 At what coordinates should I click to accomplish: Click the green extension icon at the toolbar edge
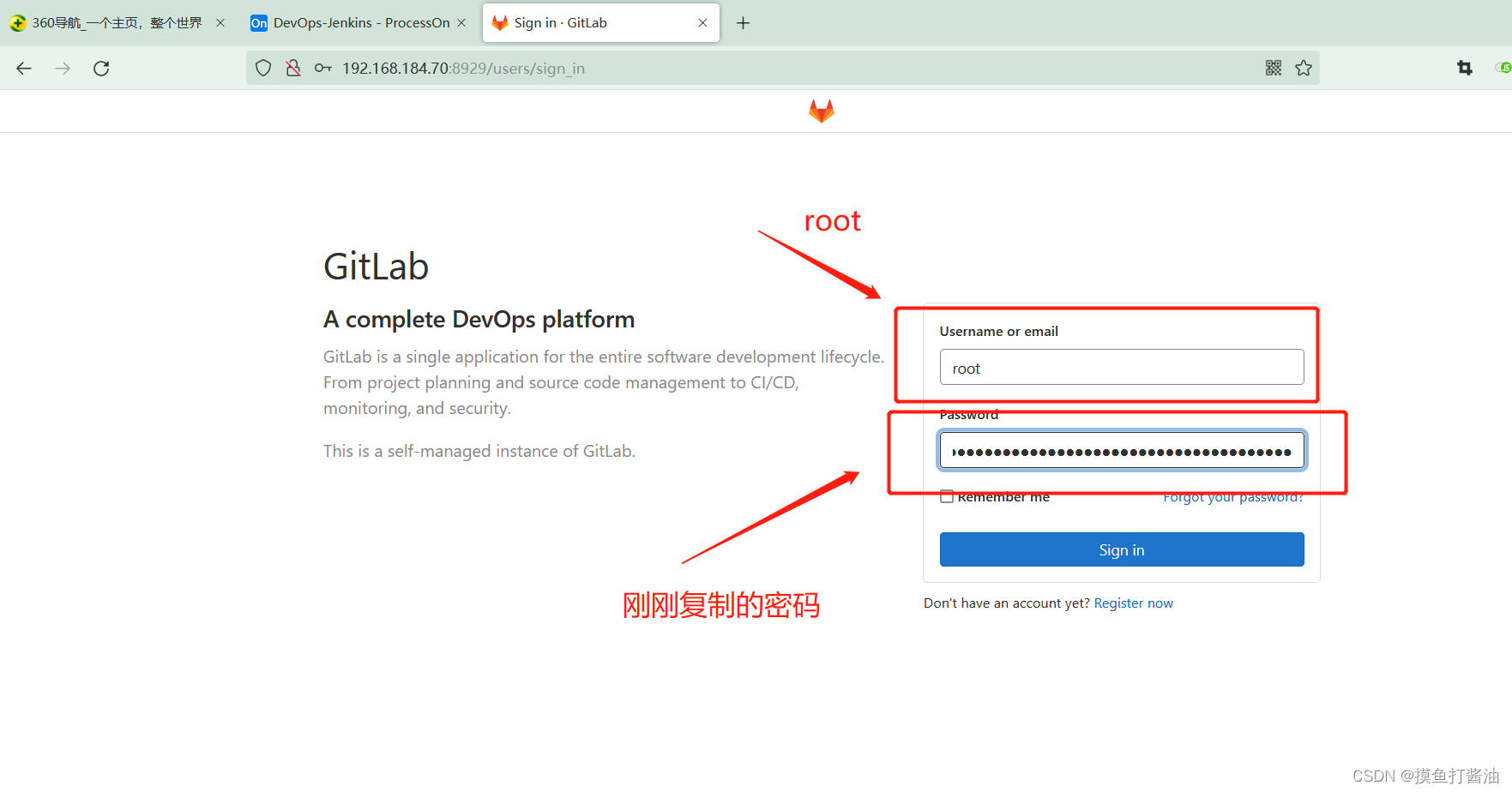(x=1503, y=68)
